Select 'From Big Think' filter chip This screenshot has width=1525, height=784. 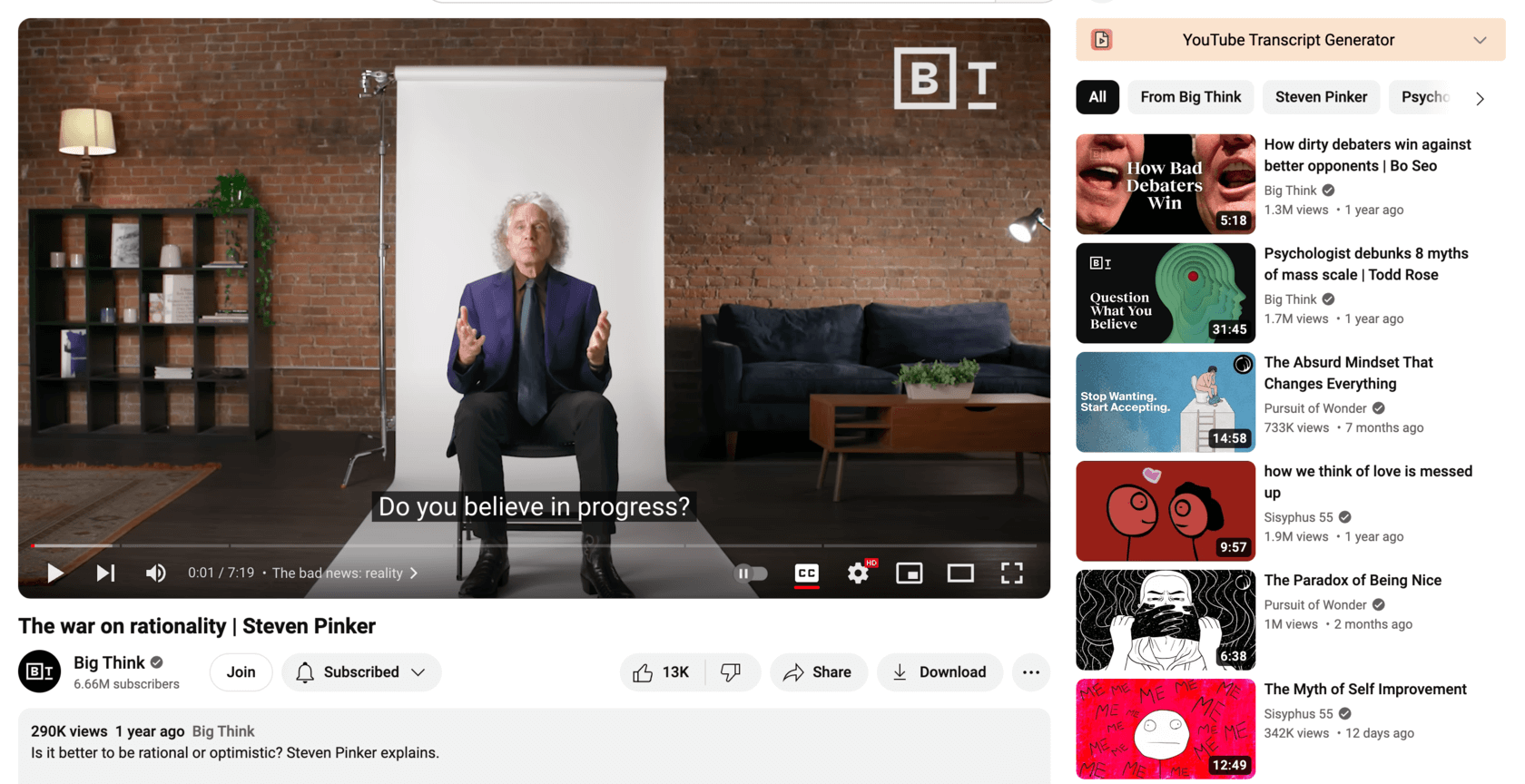click(1191, 97)
